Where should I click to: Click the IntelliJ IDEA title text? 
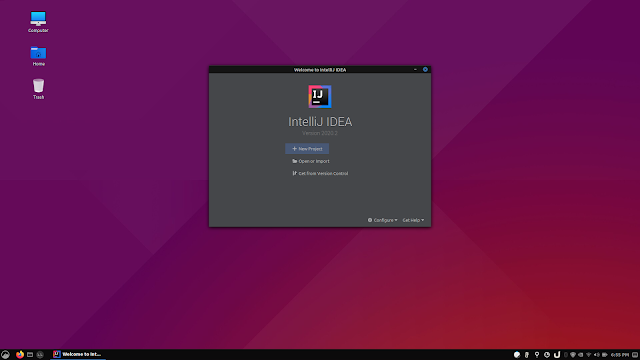click(x=320, y=122)
